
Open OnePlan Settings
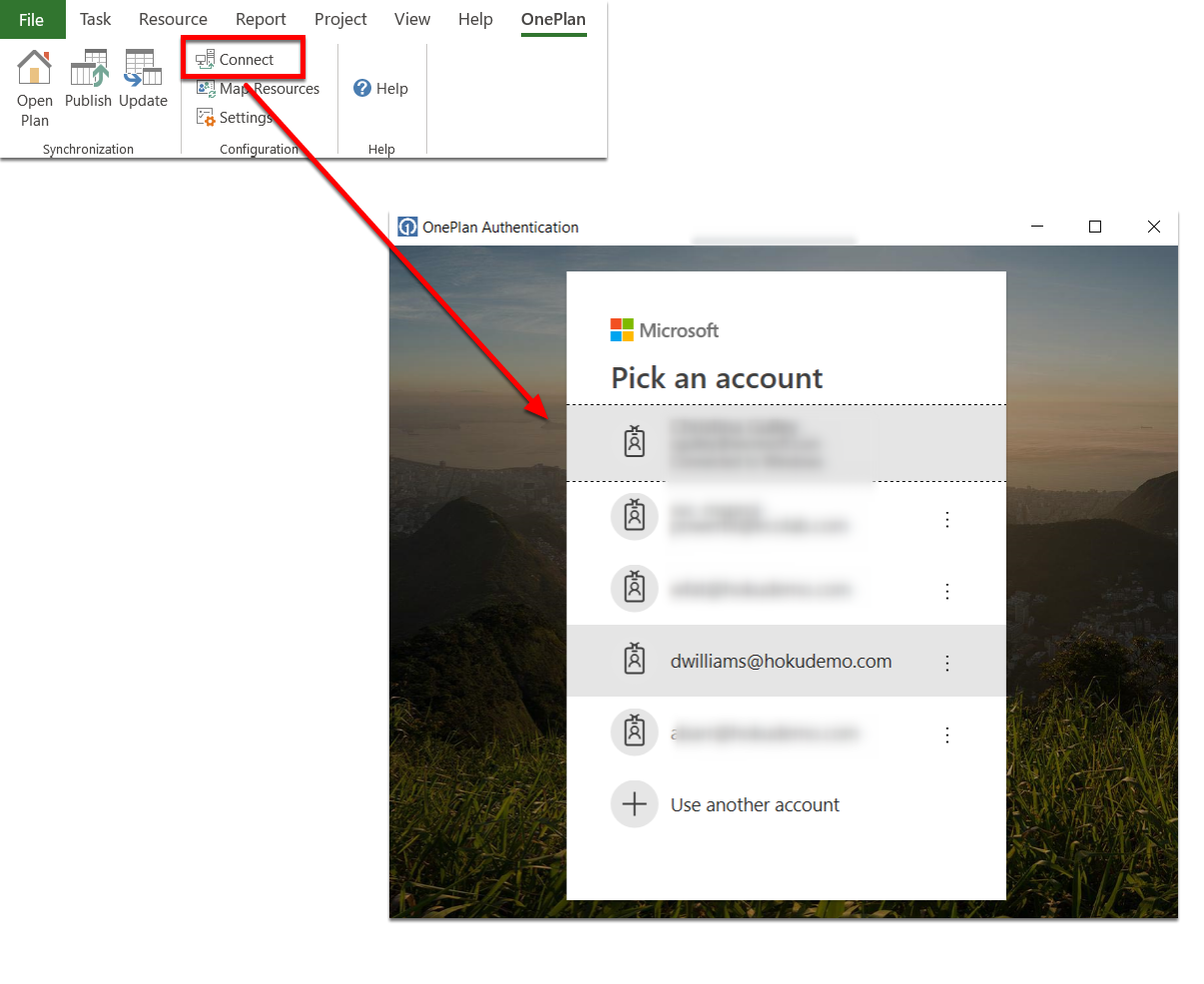(x=235, y=118)
